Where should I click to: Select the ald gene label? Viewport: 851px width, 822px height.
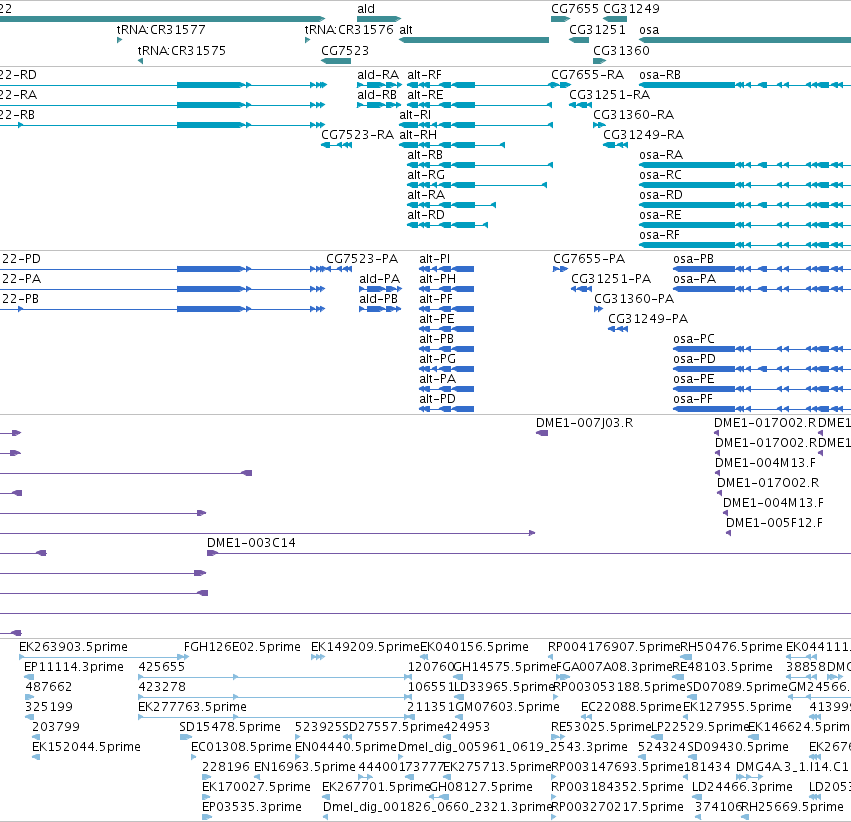coord(366,9)
